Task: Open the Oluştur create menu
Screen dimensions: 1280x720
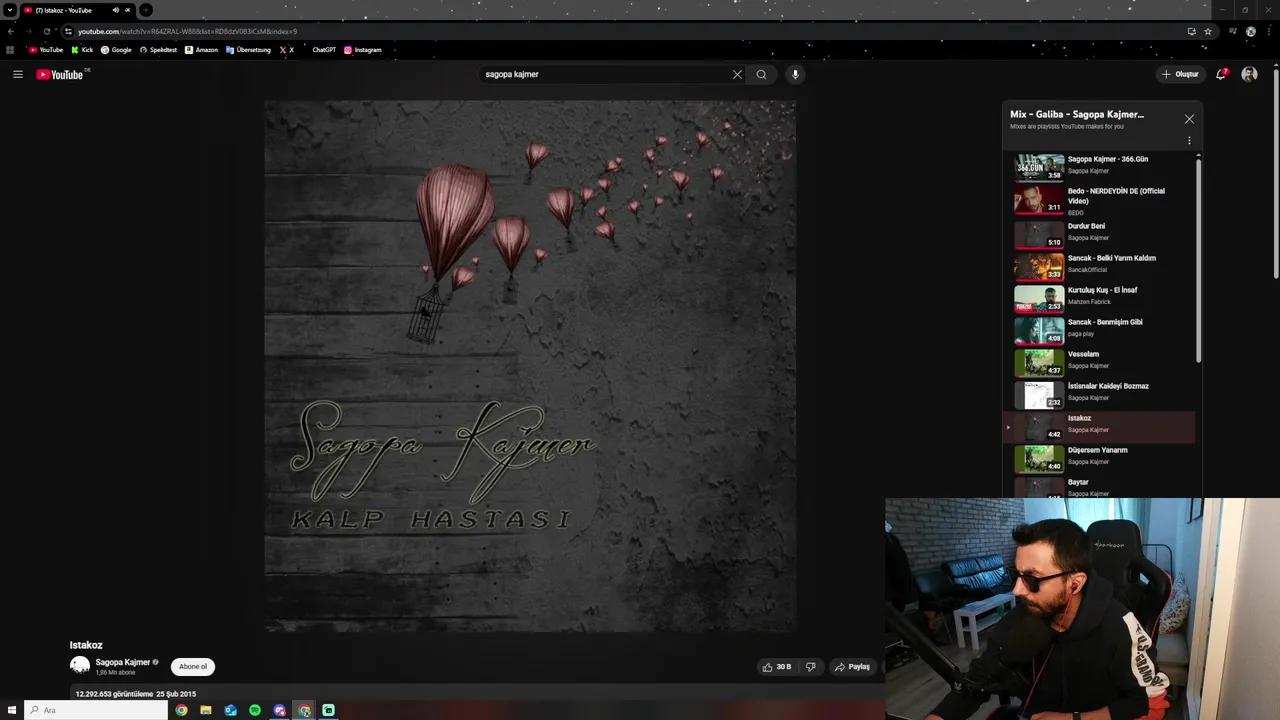Action: point(1179,74)
